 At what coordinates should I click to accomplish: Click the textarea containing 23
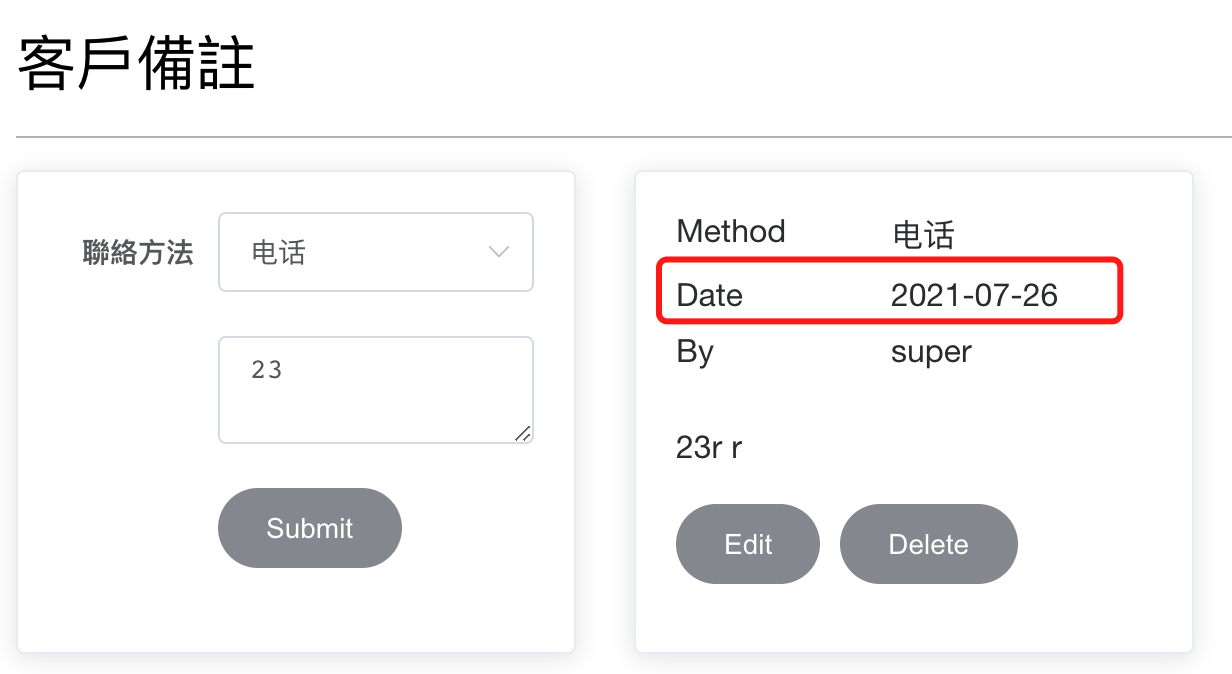(x=375, y=390)
